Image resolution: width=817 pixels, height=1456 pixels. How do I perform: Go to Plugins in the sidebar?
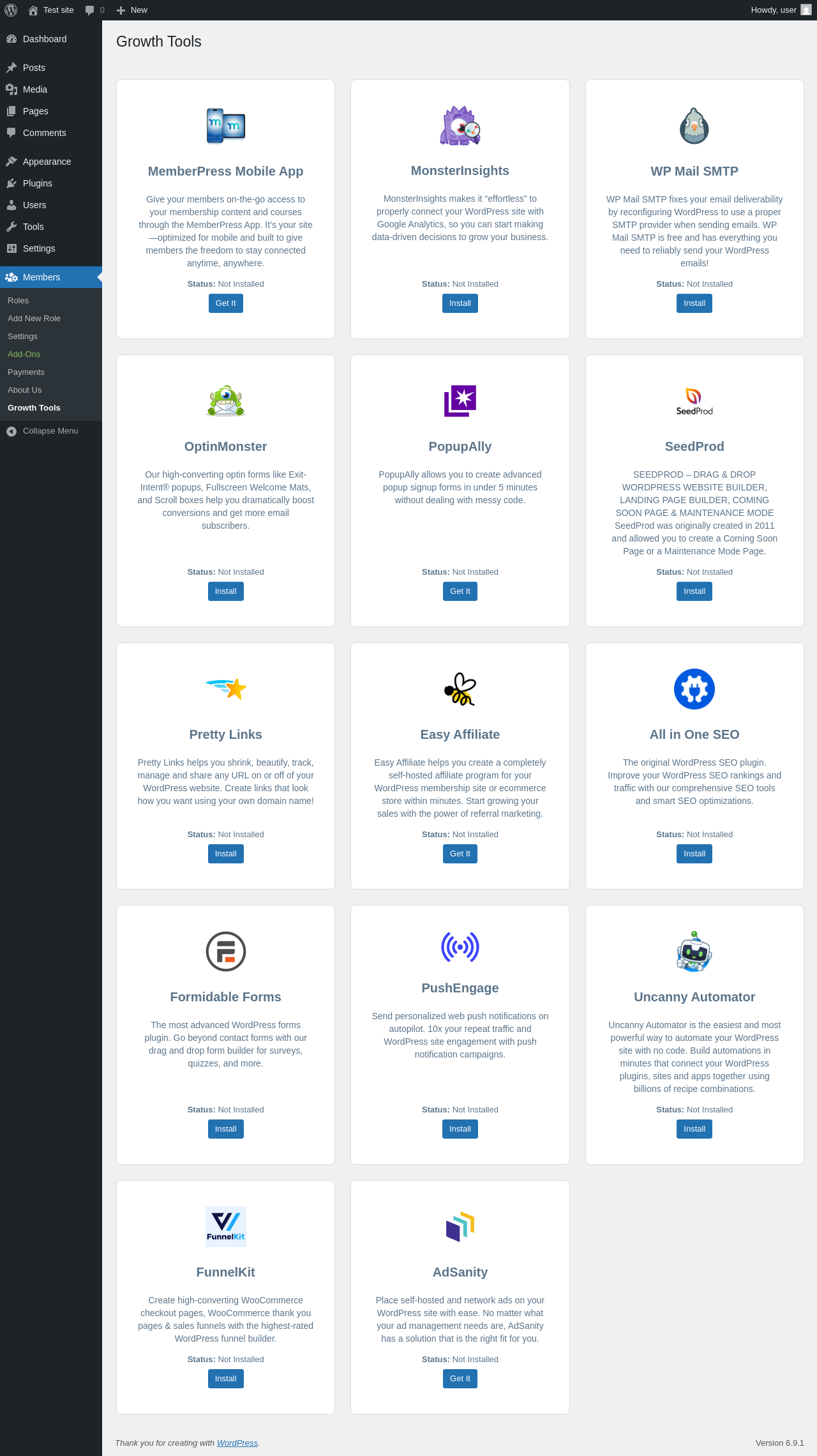tap(51, 183)
